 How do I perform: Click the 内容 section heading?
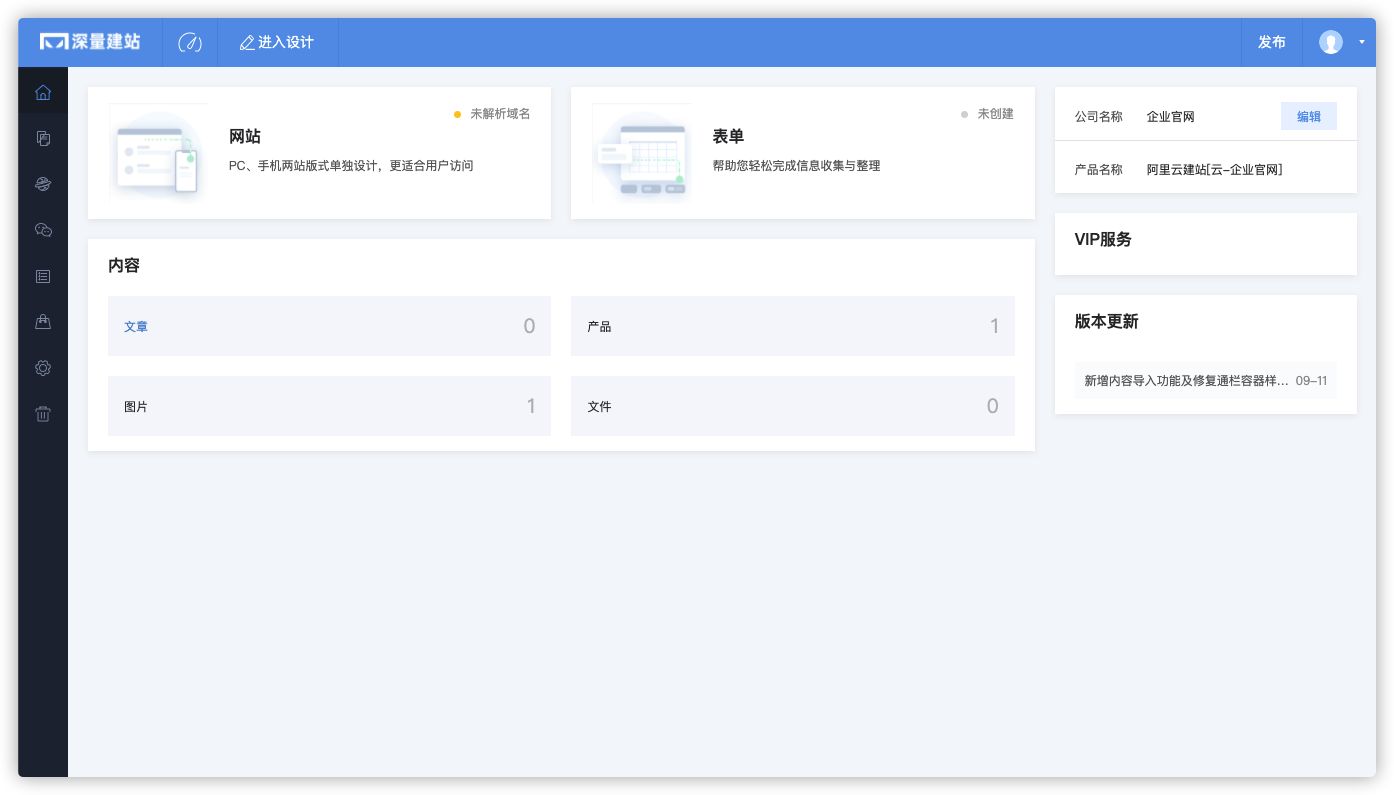click(x=124, y=266)
